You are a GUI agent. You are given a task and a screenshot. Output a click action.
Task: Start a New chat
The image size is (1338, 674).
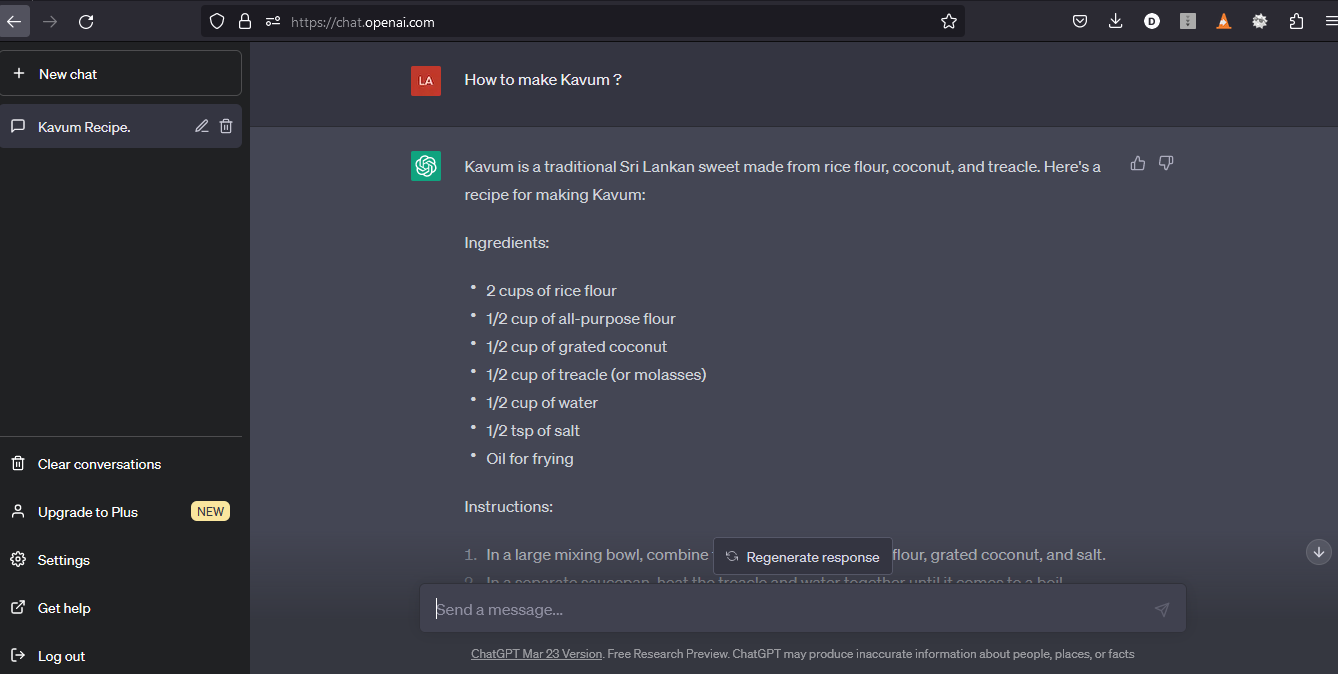(x=121, y=74)
